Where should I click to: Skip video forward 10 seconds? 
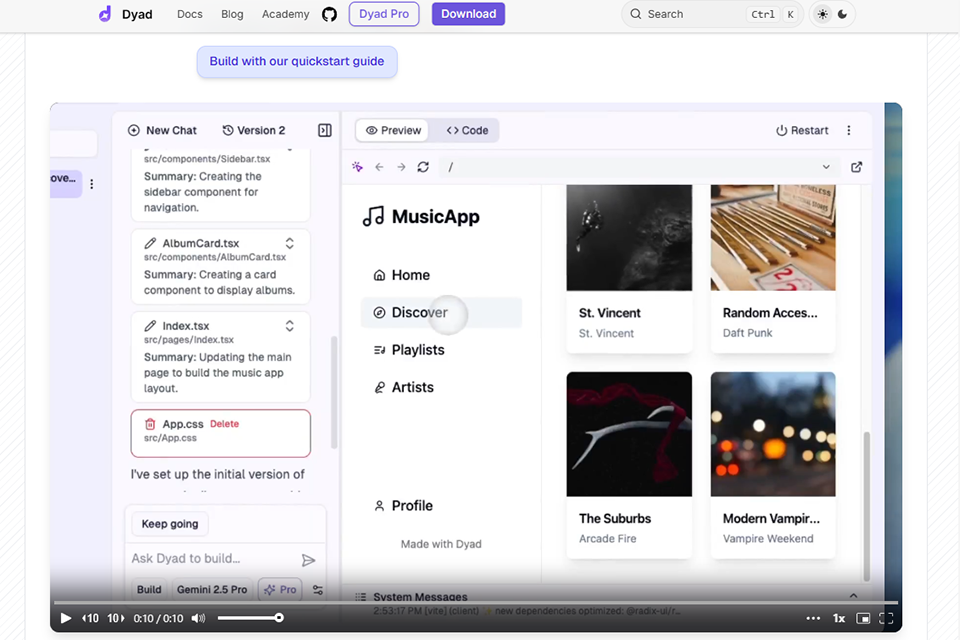coord(116,619)
